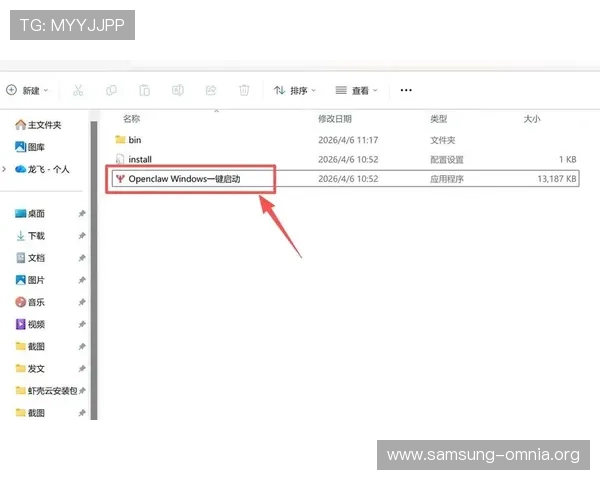This screenshot has height=480, width=600.
Task: Sort by 名称 column header
Action: (131, 119)
